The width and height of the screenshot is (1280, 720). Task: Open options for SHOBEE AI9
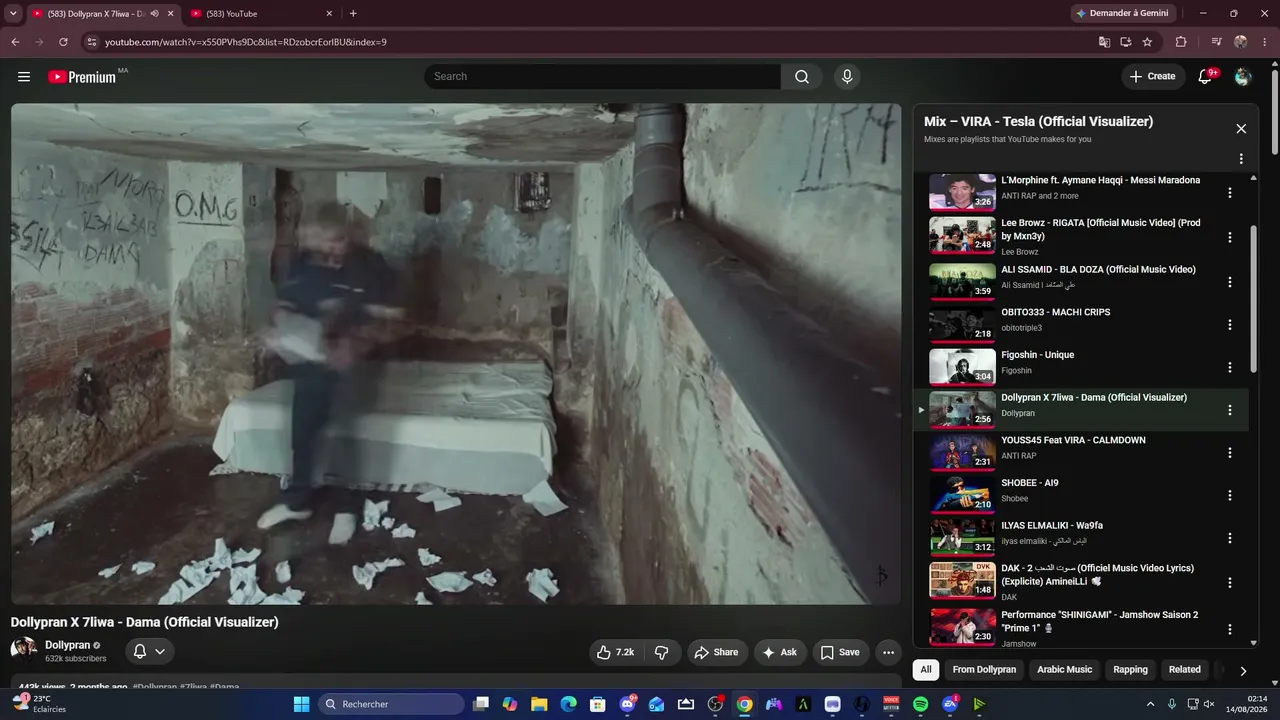pos(1230,495)
